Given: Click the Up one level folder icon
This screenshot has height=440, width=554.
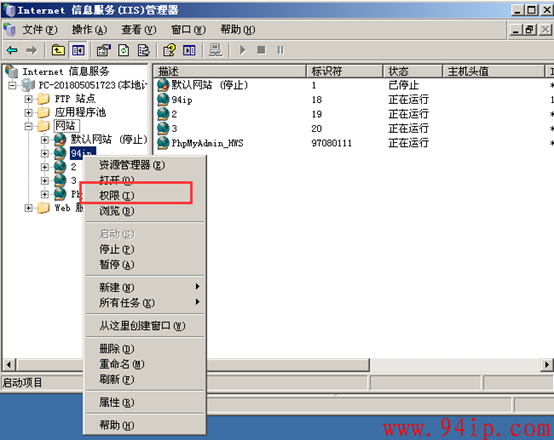Looking at the screenshot, I should tap(58, 50).
